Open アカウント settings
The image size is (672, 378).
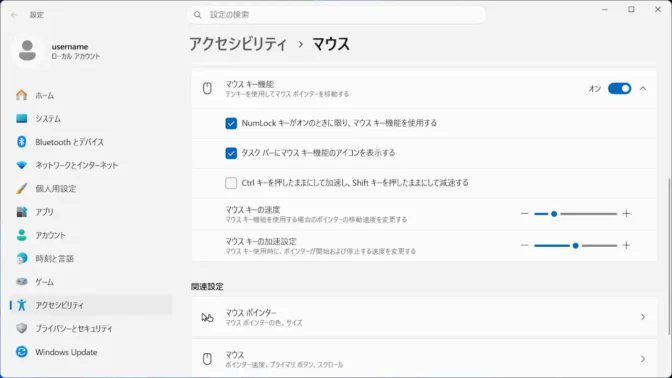(x=91, y=235)
